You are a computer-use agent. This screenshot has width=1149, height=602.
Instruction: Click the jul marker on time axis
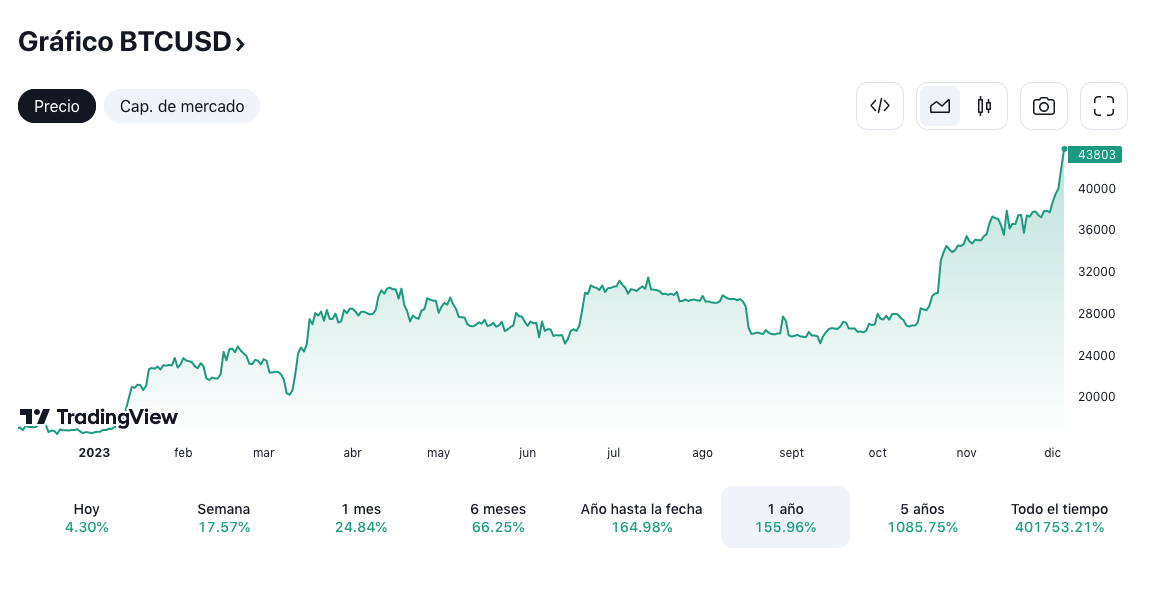click(613, 453)
